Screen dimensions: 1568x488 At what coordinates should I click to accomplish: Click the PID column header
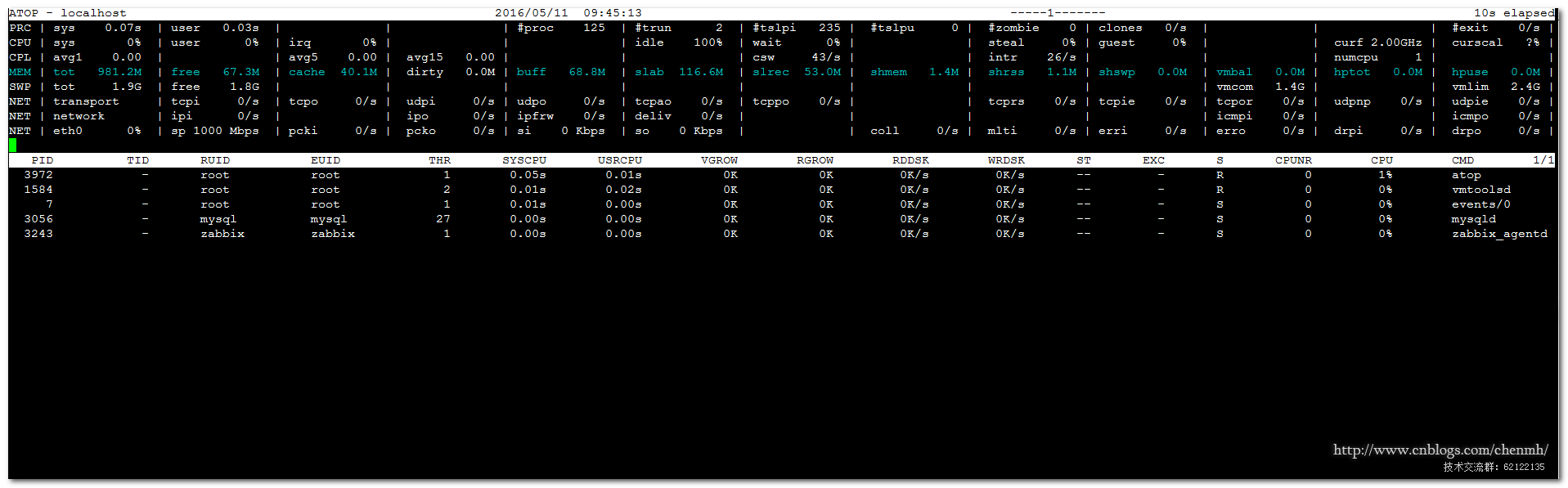(43, 160)
